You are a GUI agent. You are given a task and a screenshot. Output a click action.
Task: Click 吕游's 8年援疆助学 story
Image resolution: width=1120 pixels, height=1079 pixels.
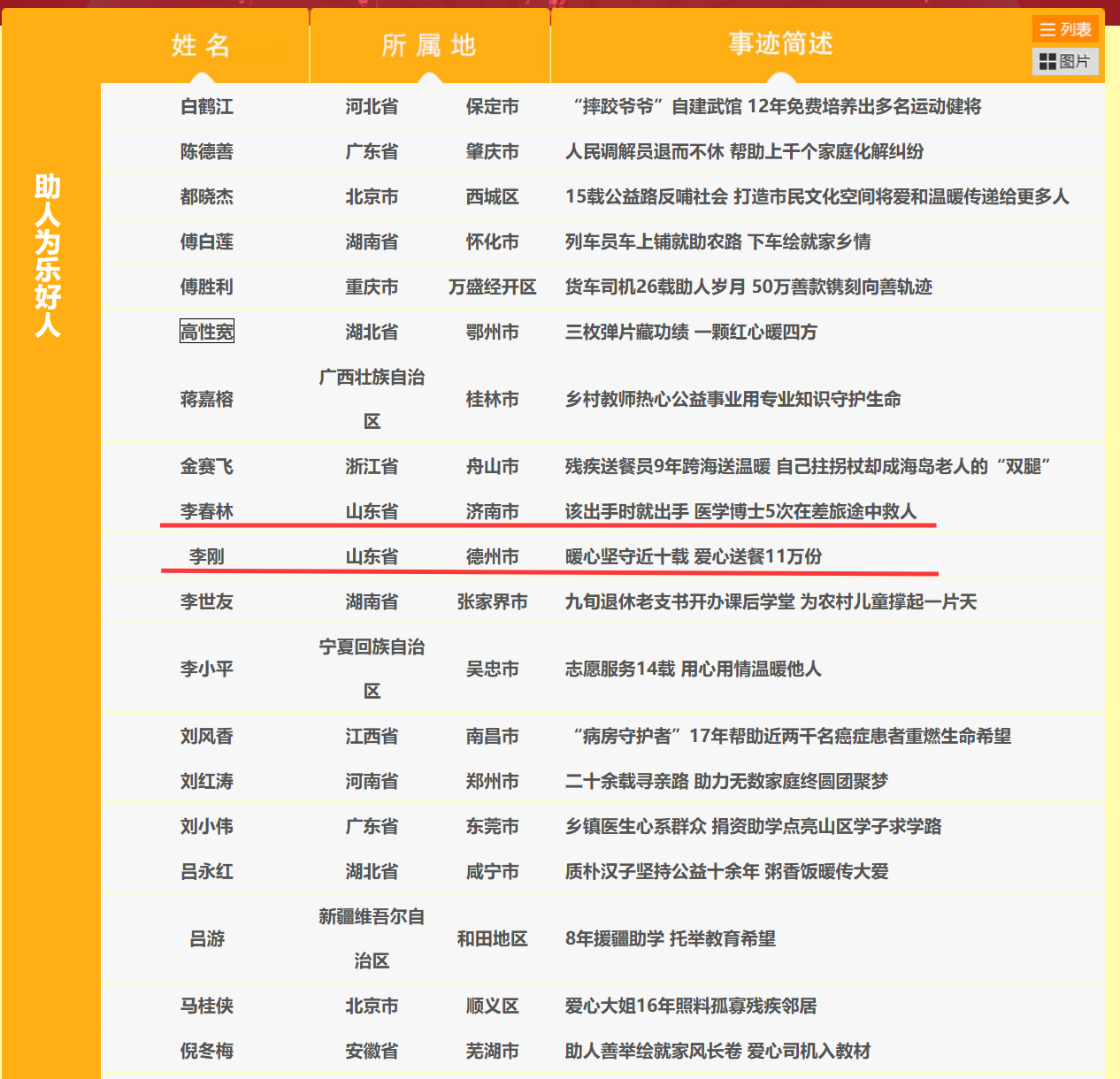pyautogui.click(x=670, y=938)
